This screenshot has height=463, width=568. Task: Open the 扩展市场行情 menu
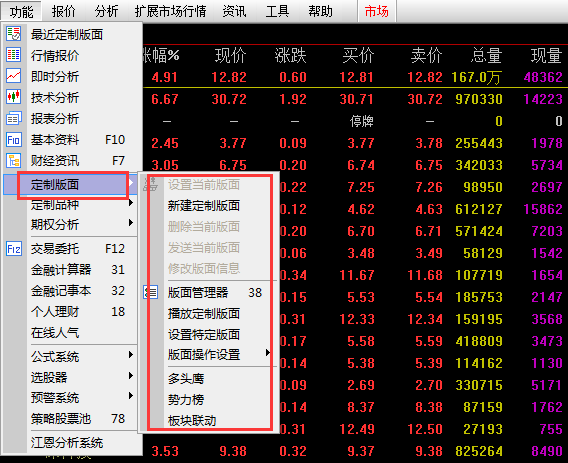(170, 11)
